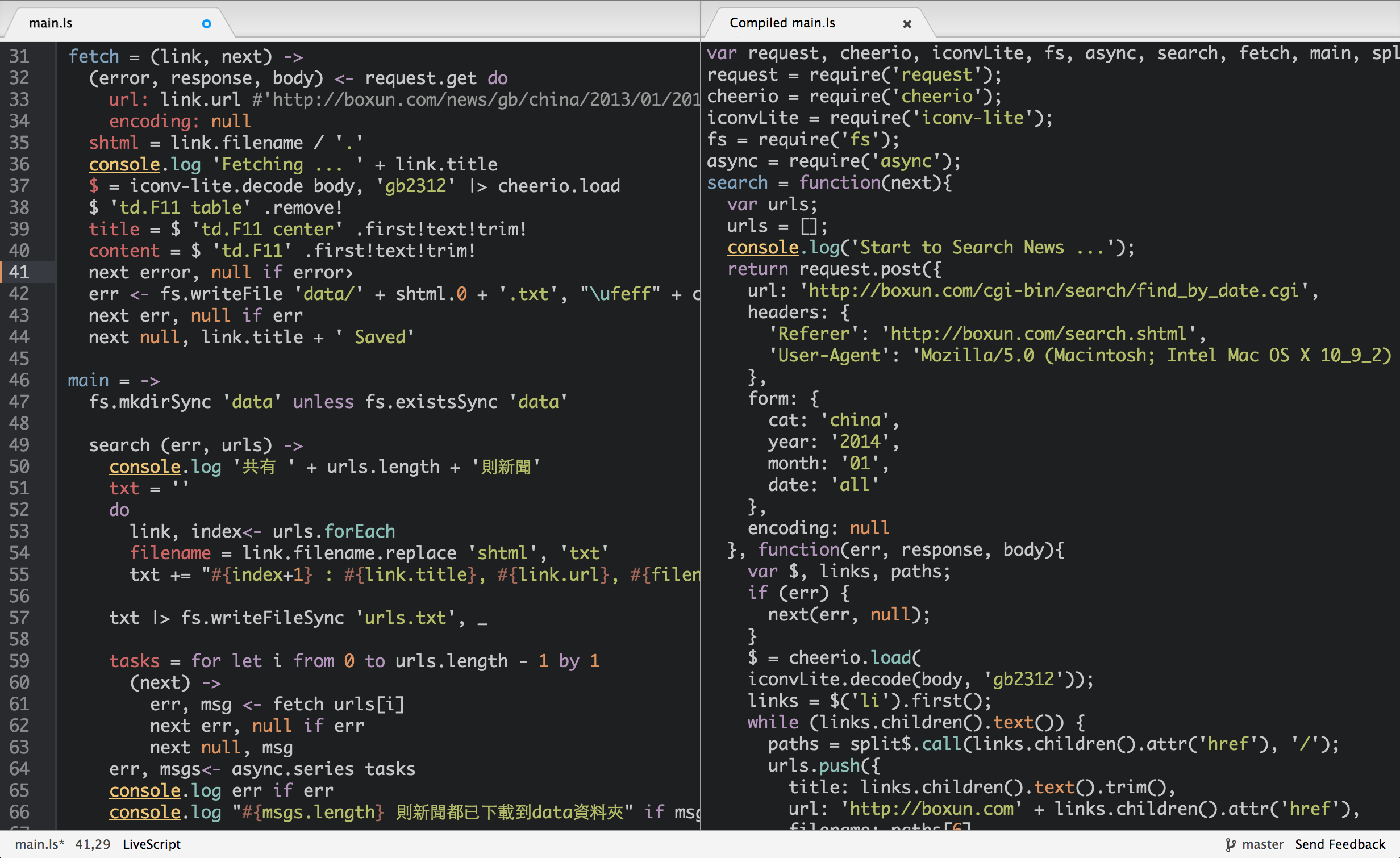This screenshot has width=1400, height=858.
Task: Click the fetch definition on line 31
Action: pyautogui.click(x=94, y=56)
